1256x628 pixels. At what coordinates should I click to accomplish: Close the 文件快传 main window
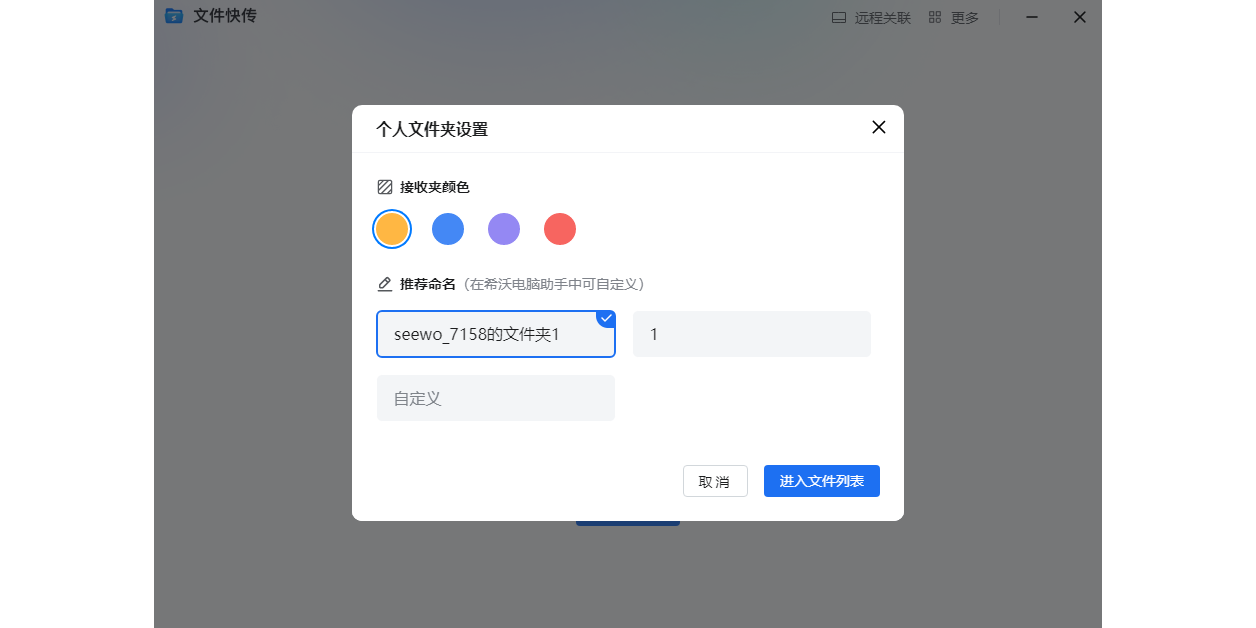tap(1080, 17)
